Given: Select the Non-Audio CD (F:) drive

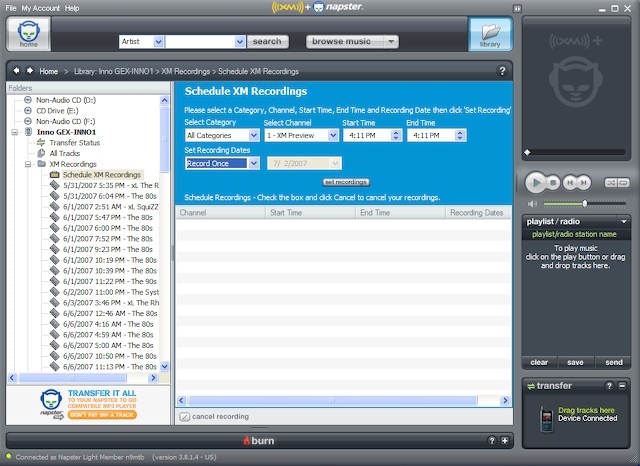Looking at the screenshot, I should [65, 121].
